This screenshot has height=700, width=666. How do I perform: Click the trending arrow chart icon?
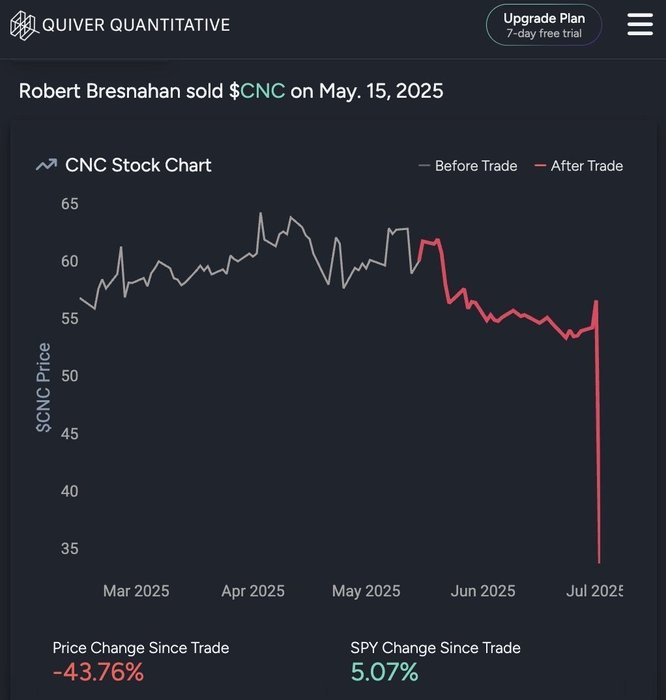[45, 166]
